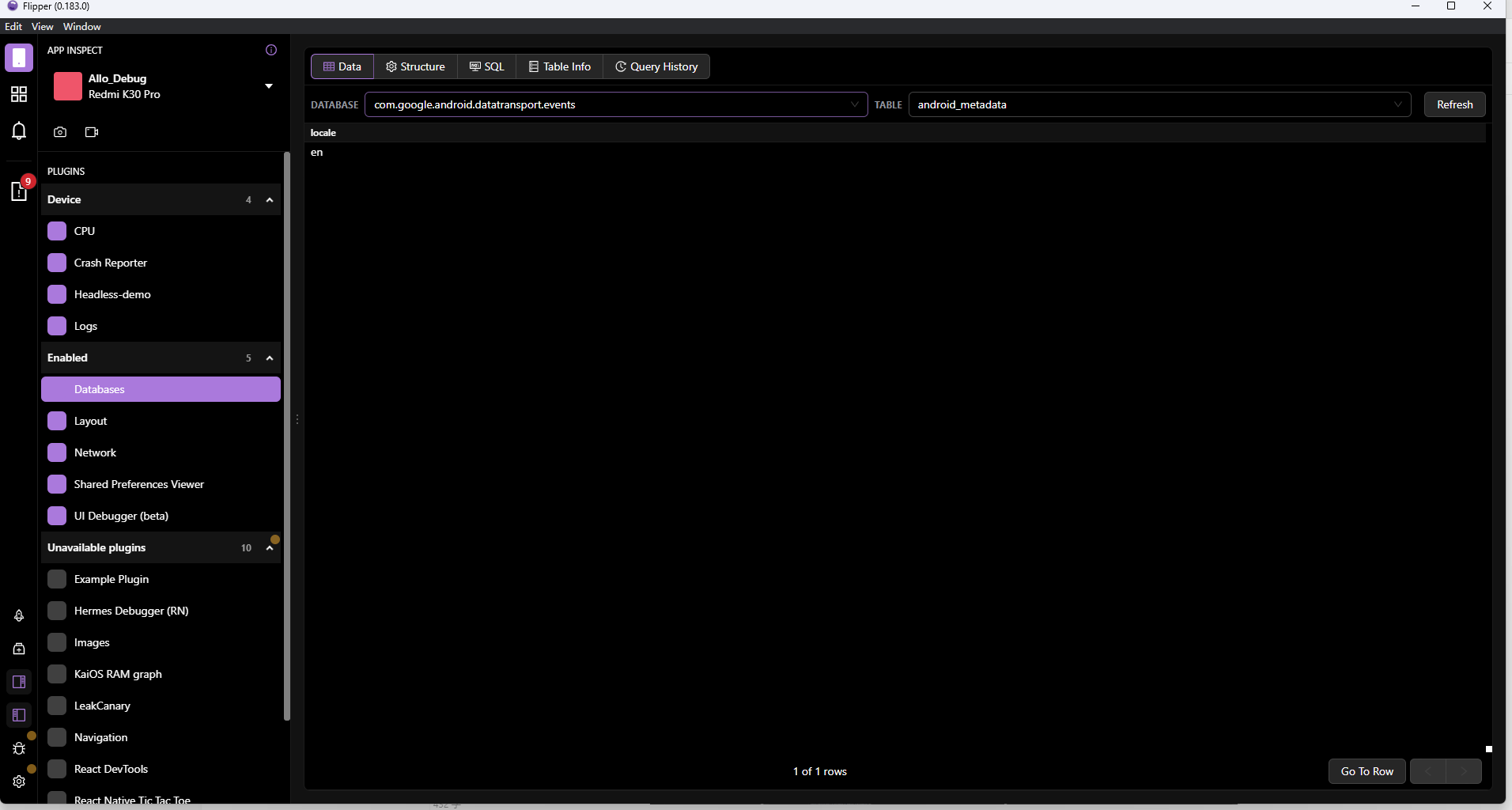1512x810 pixels.
Task: Open the Table dropdown android_metadata
Action: 1160,104
